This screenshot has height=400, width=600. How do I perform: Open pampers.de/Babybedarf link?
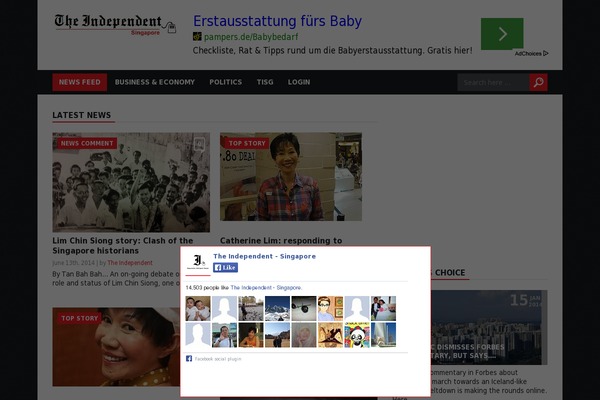pos(251,37)
